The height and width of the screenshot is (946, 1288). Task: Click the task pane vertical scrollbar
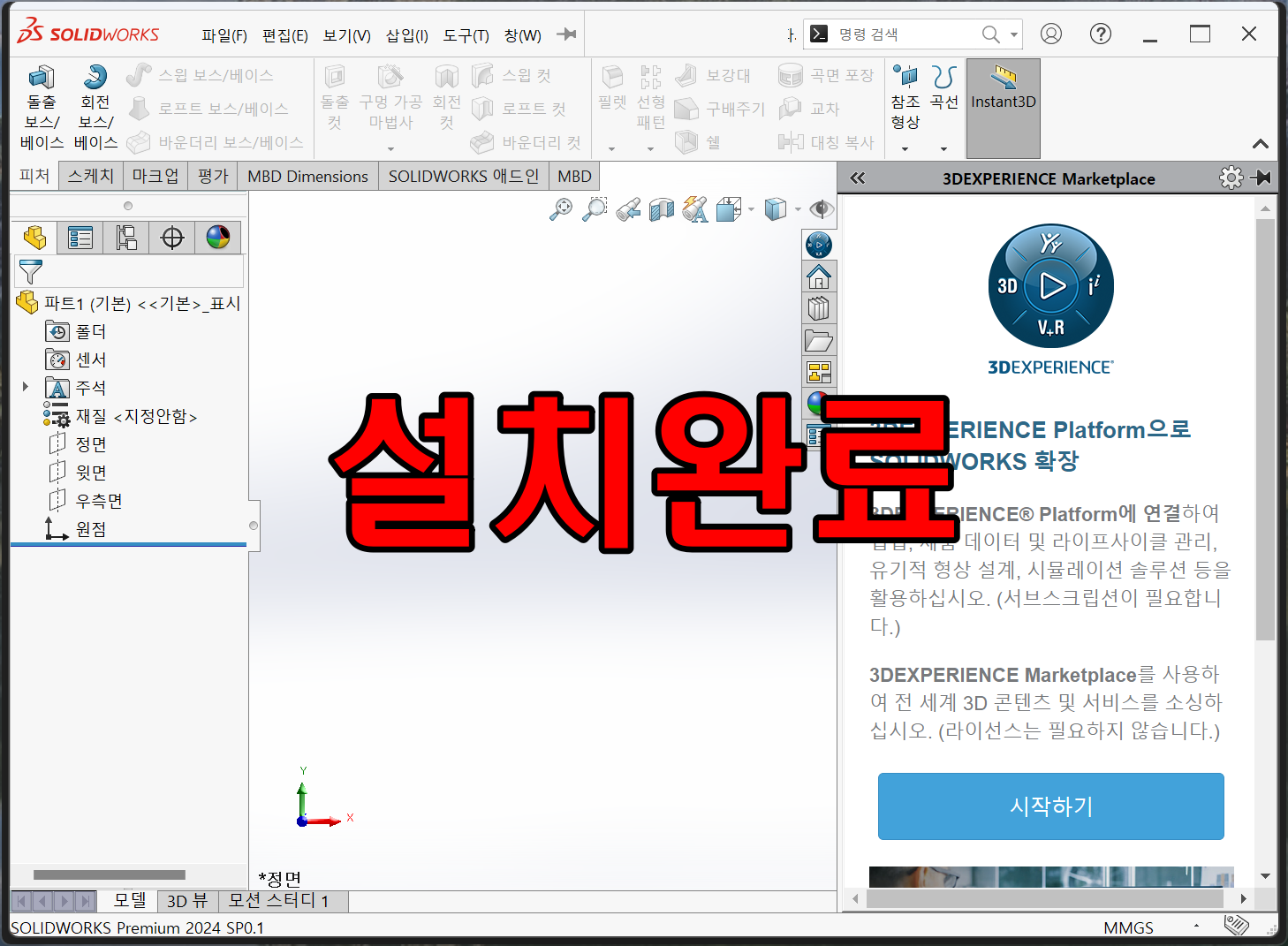click(x=1265, y=429)
